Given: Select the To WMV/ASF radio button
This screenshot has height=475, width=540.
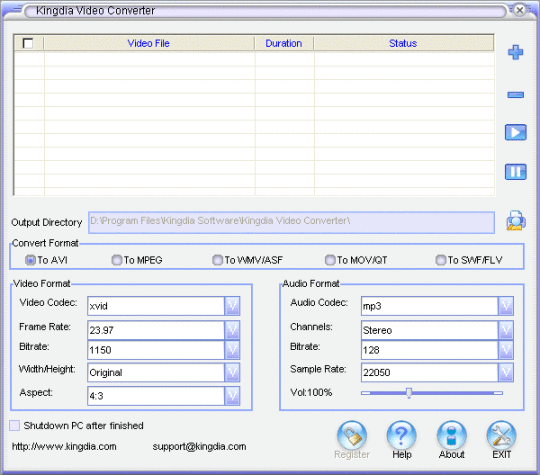Looking at the screenshot, I should 217,260.
